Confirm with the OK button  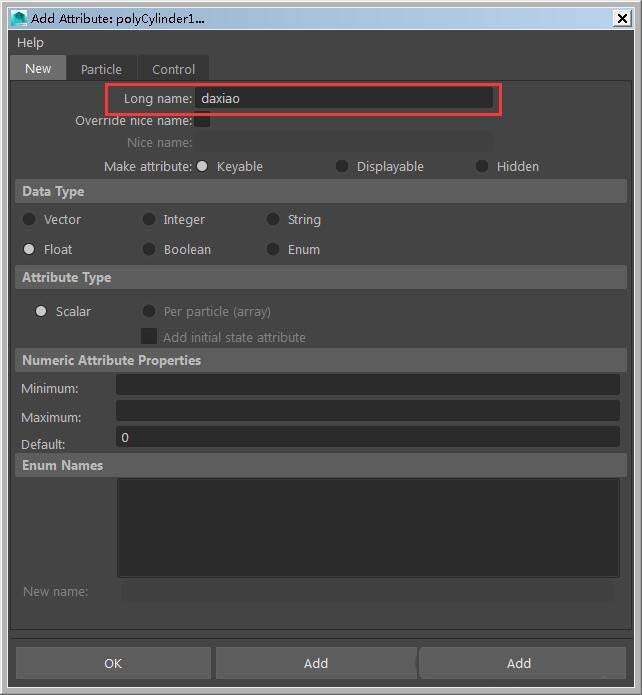pyautogui.click(x=114, y=663)
